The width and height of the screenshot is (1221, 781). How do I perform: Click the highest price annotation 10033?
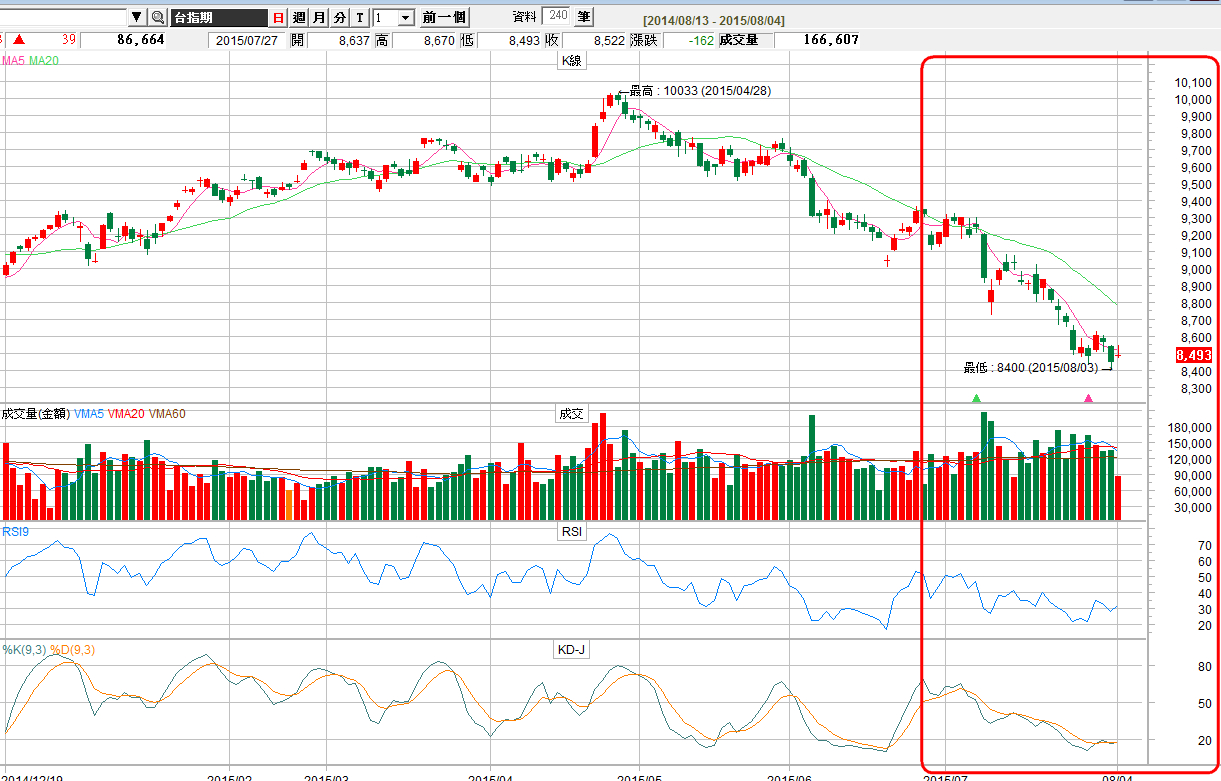point(700,91)
